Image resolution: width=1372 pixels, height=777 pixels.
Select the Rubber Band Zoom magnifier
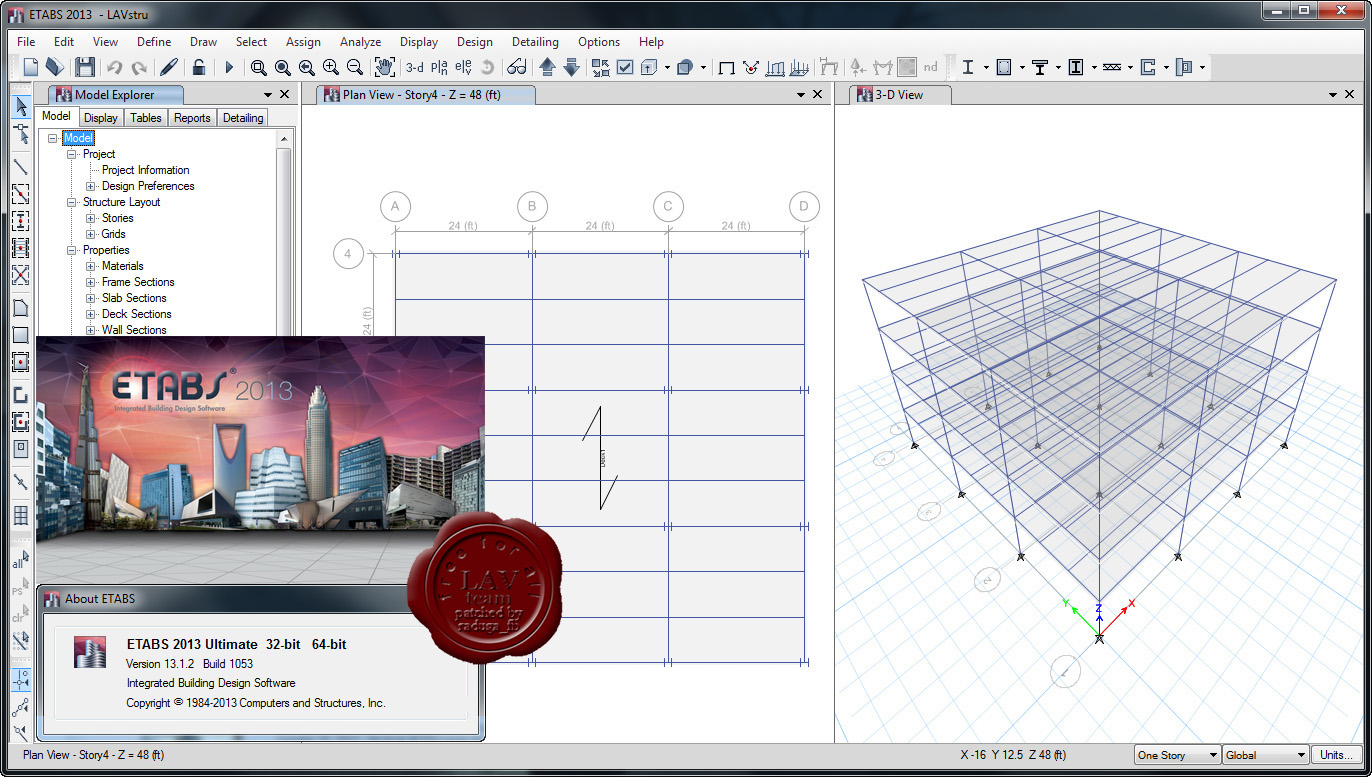[258, 67]
